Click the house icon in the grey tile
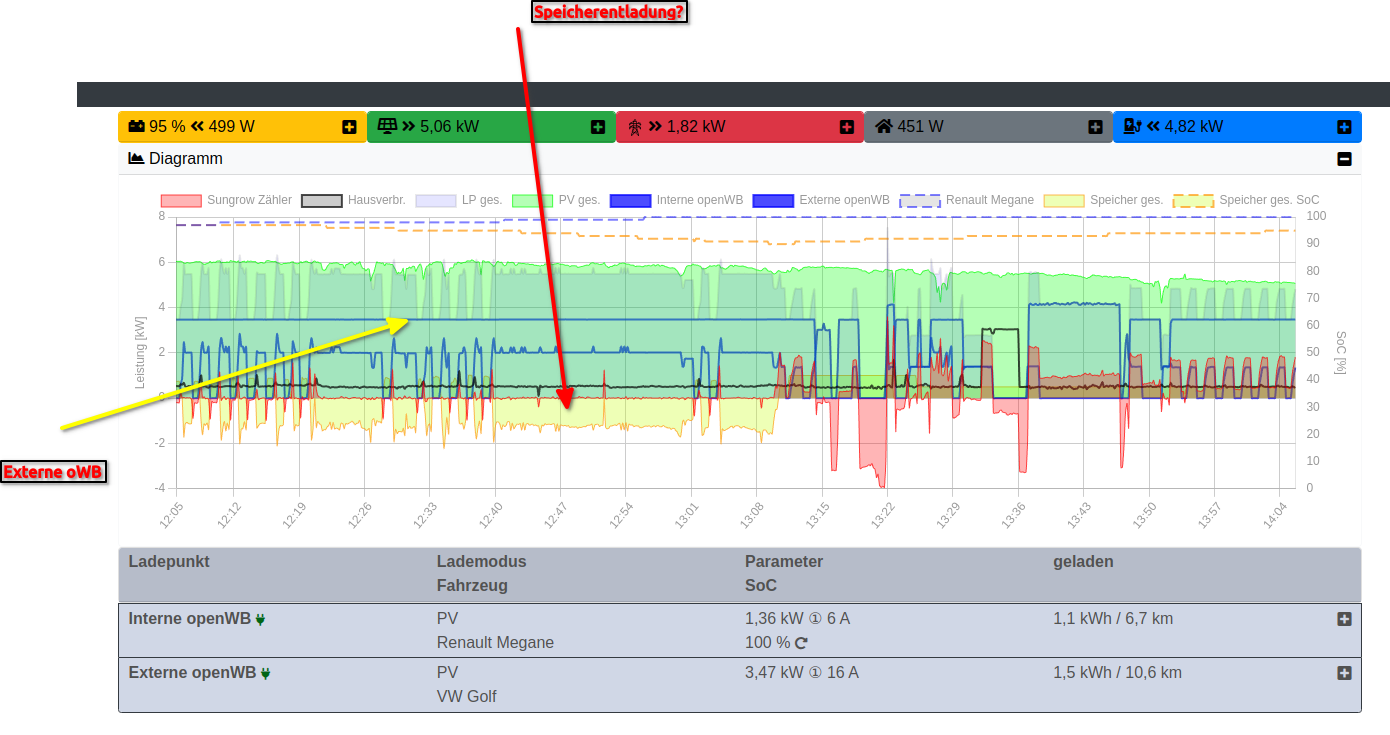This screenshot has height=735, width=1390. tap(884, 127)
